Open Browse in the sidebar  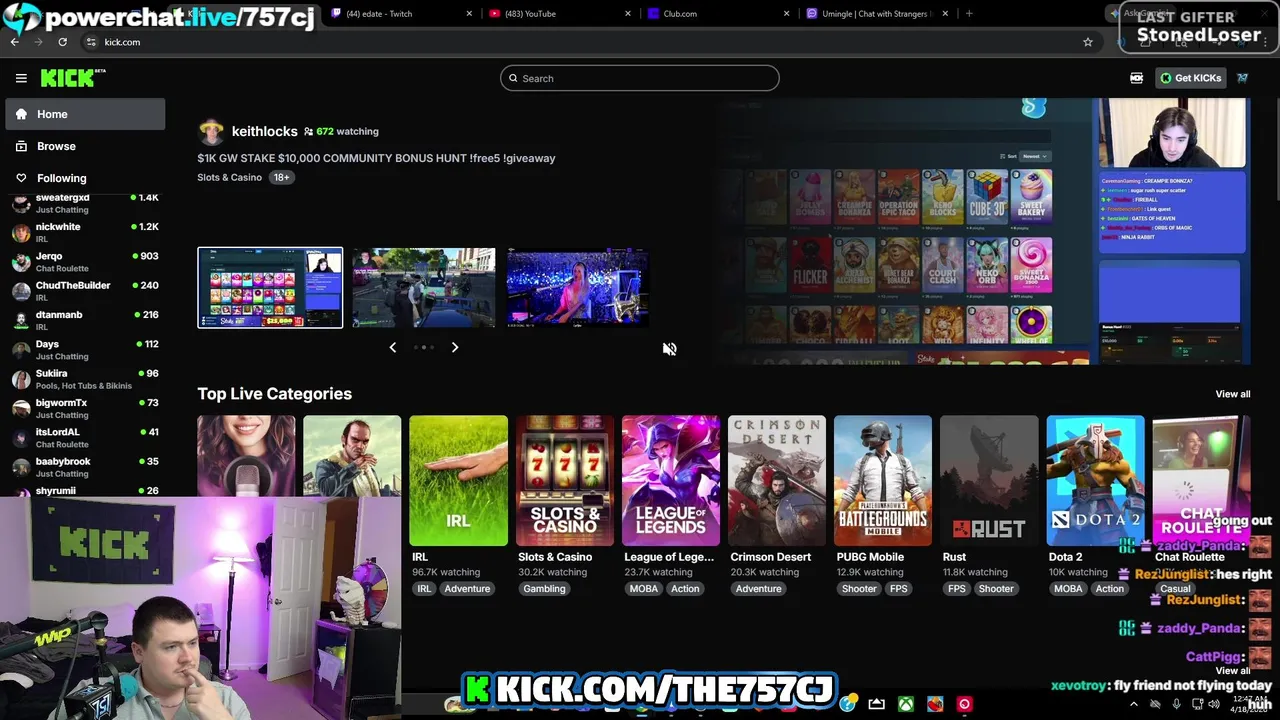coord(85,146)
